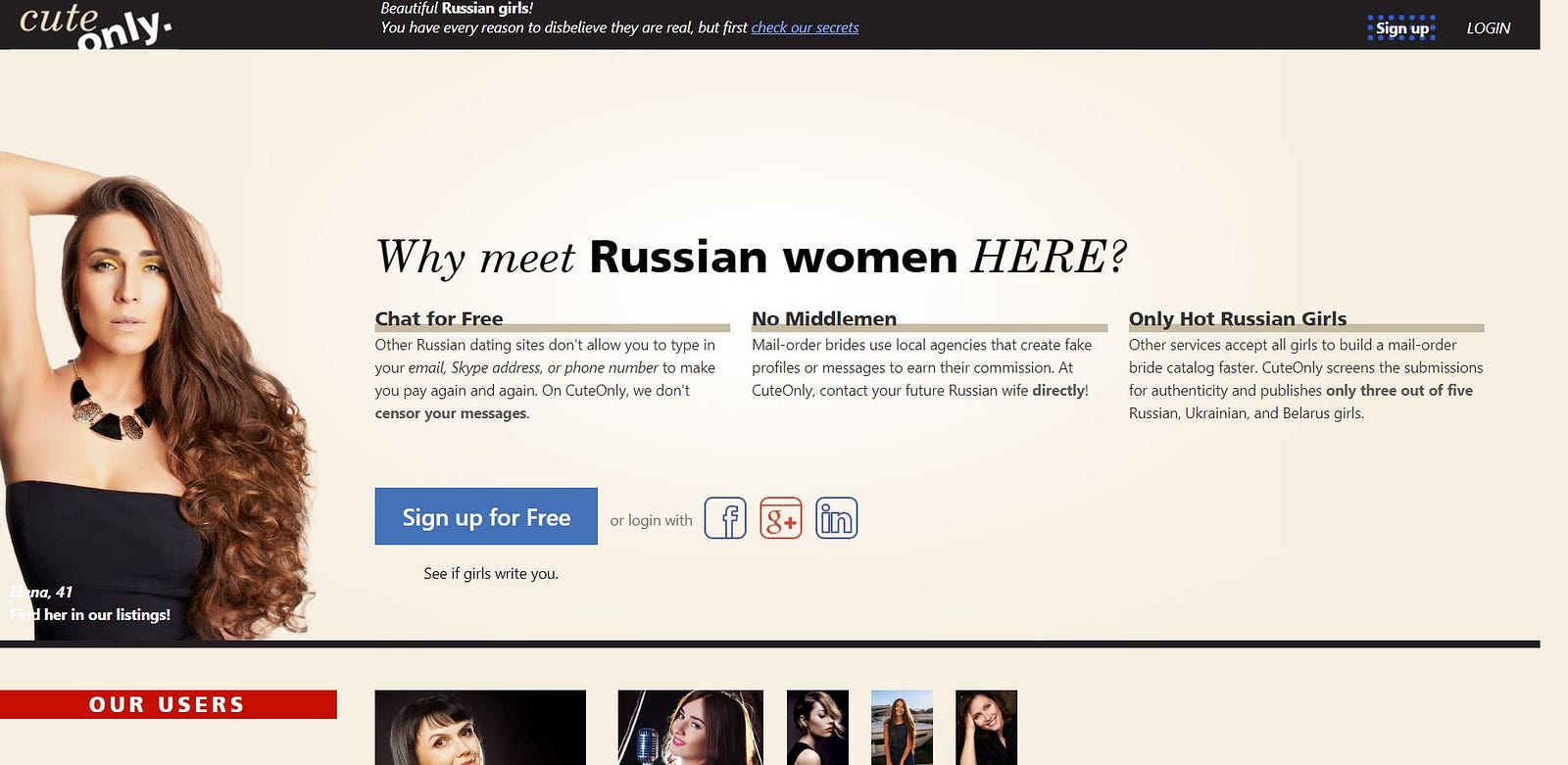Follow the 'check our secrets' link
The width and height of the screenshot is (1568, 765).
(x=805, y=27)
